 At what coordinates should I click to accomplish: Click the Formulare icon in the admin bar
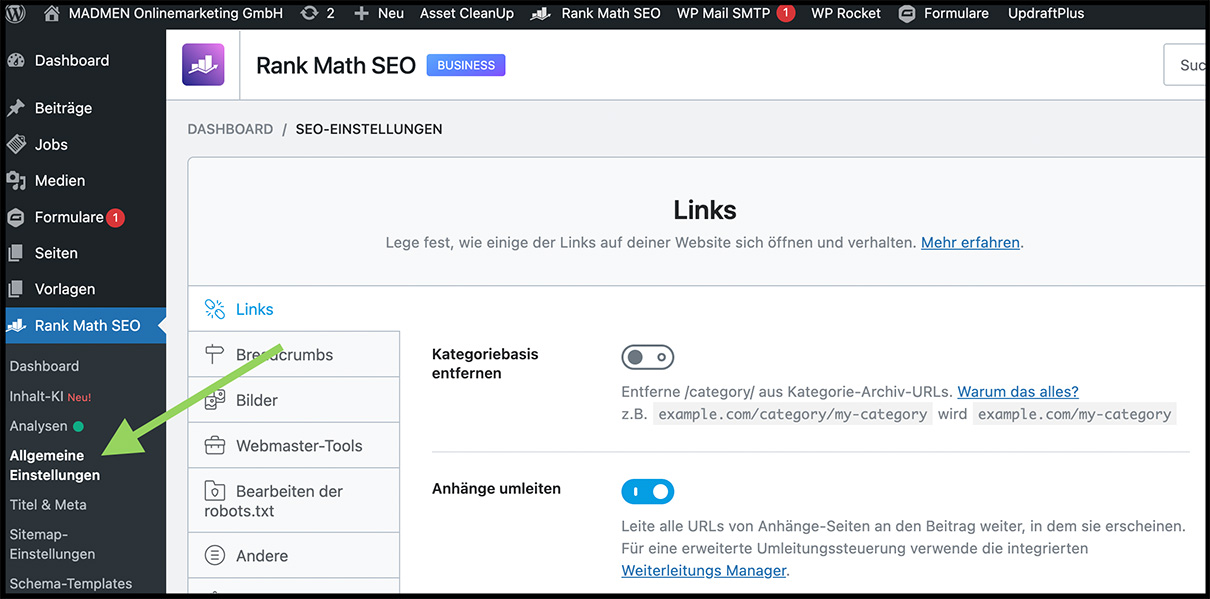pos(907,14)
